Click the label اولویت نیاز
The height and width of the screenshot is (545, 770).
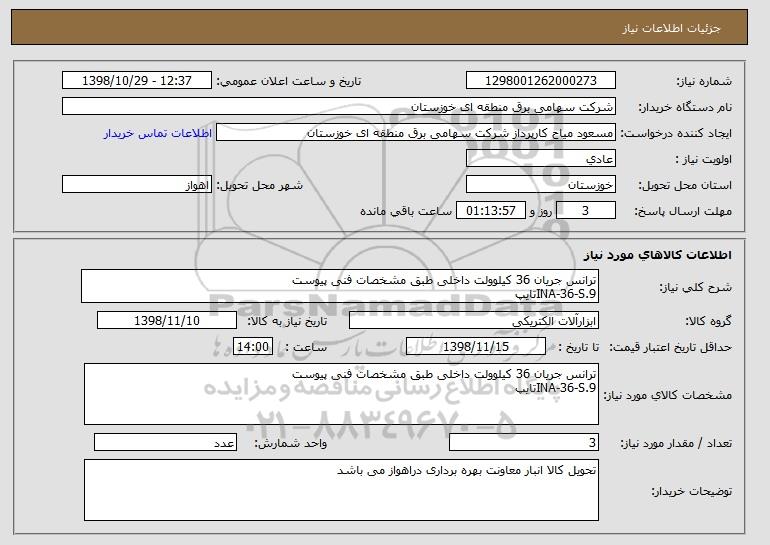coord(704,159)
